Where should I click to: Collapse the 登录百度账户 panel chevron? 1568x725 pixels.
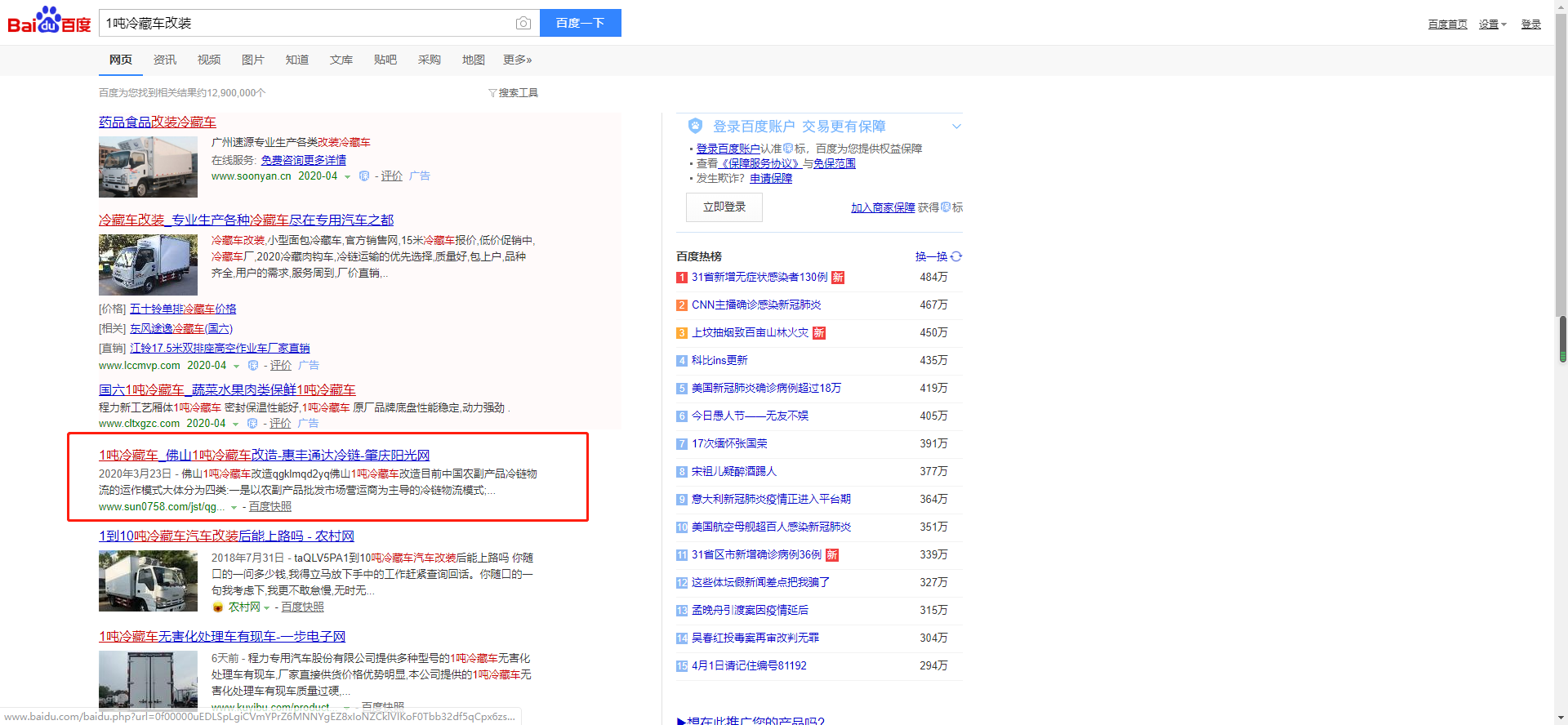[956, 127]
